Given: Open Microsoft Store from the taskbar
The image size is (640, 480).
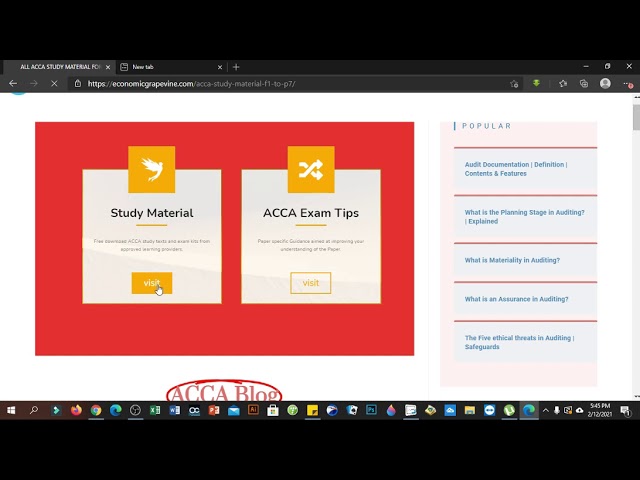Looking at the screenshot, I should point(273,410).
